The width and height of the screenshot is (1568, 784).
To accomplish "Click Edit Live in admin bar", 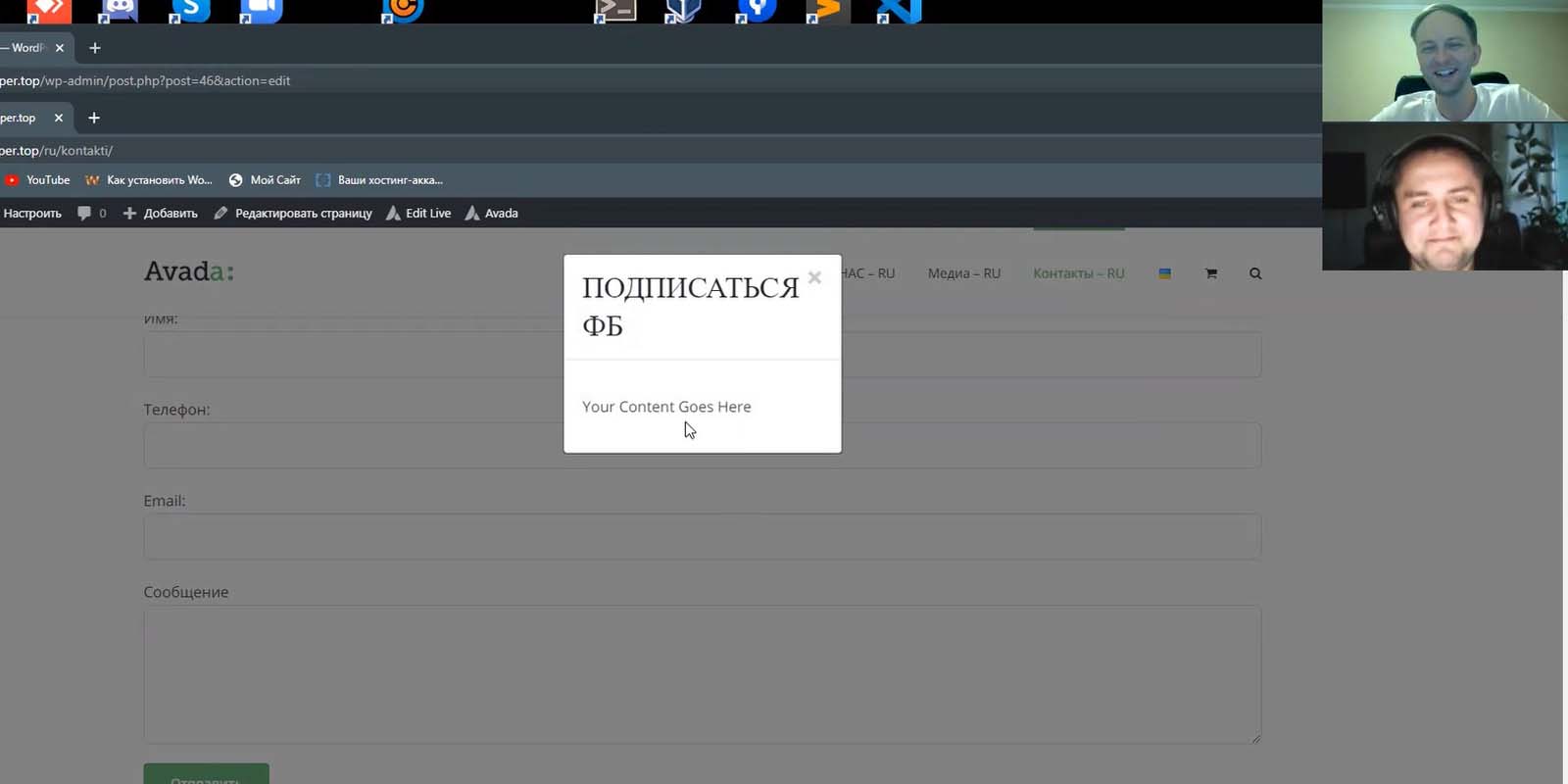I will [418, 213].
